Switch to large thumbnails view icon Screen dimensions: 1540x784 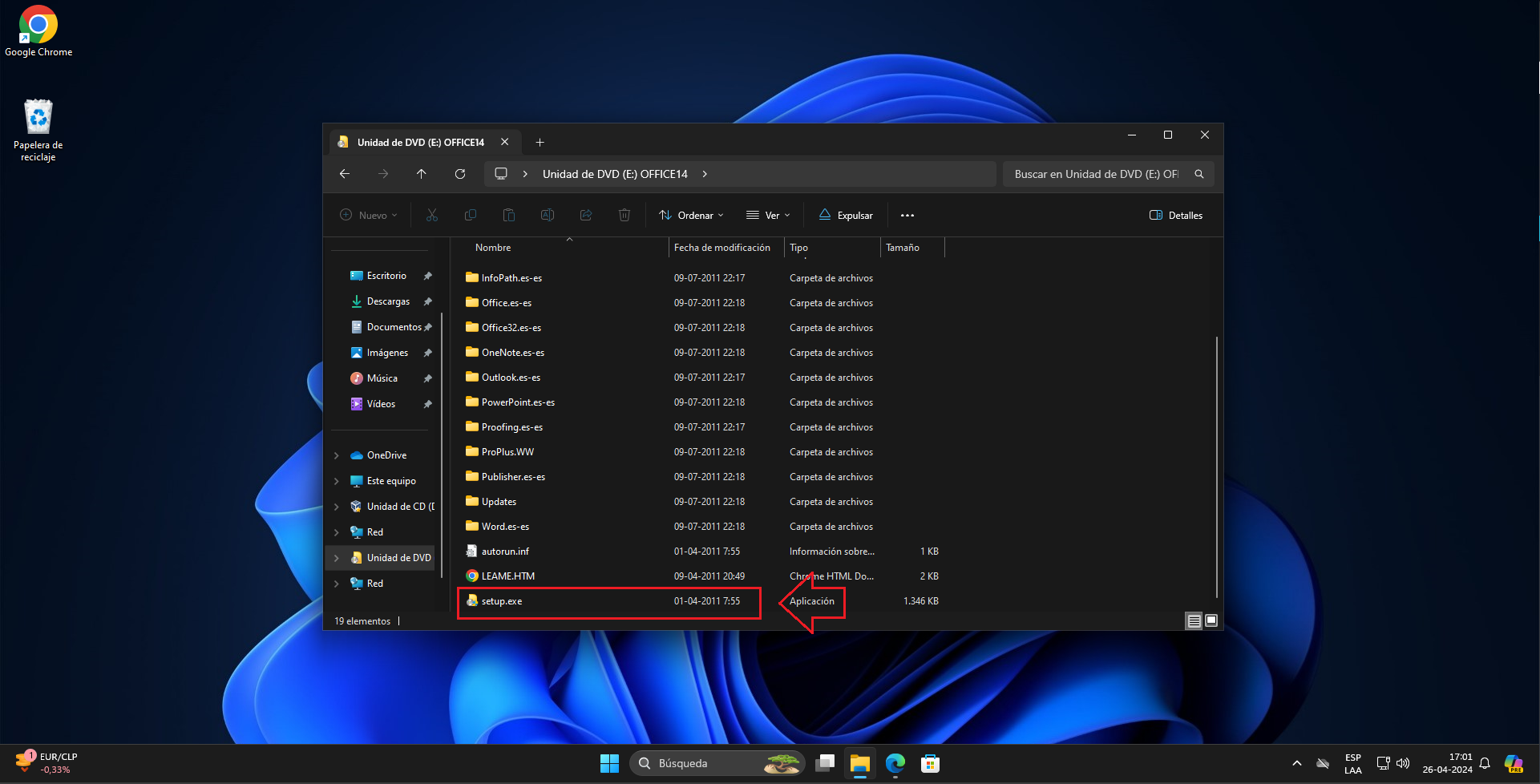click(1211, 620)
